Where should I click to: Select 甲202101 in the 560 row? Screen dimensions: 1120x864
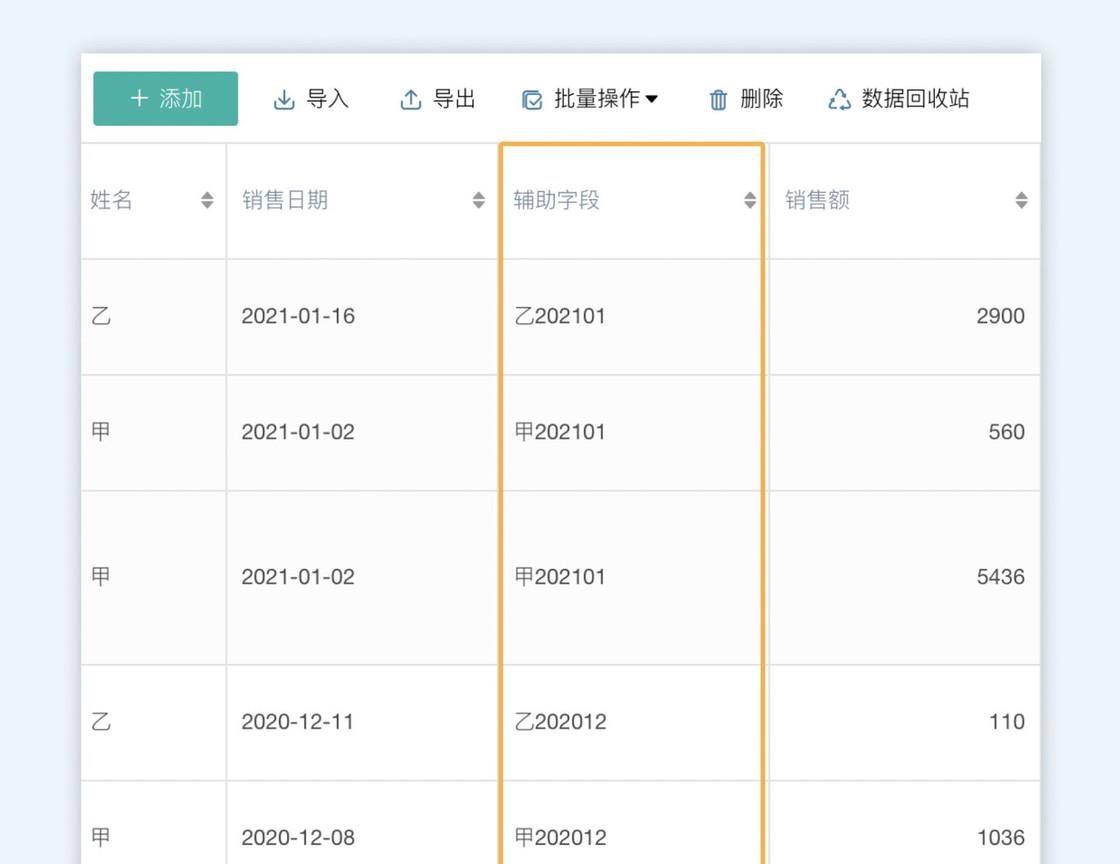[560, 432]
